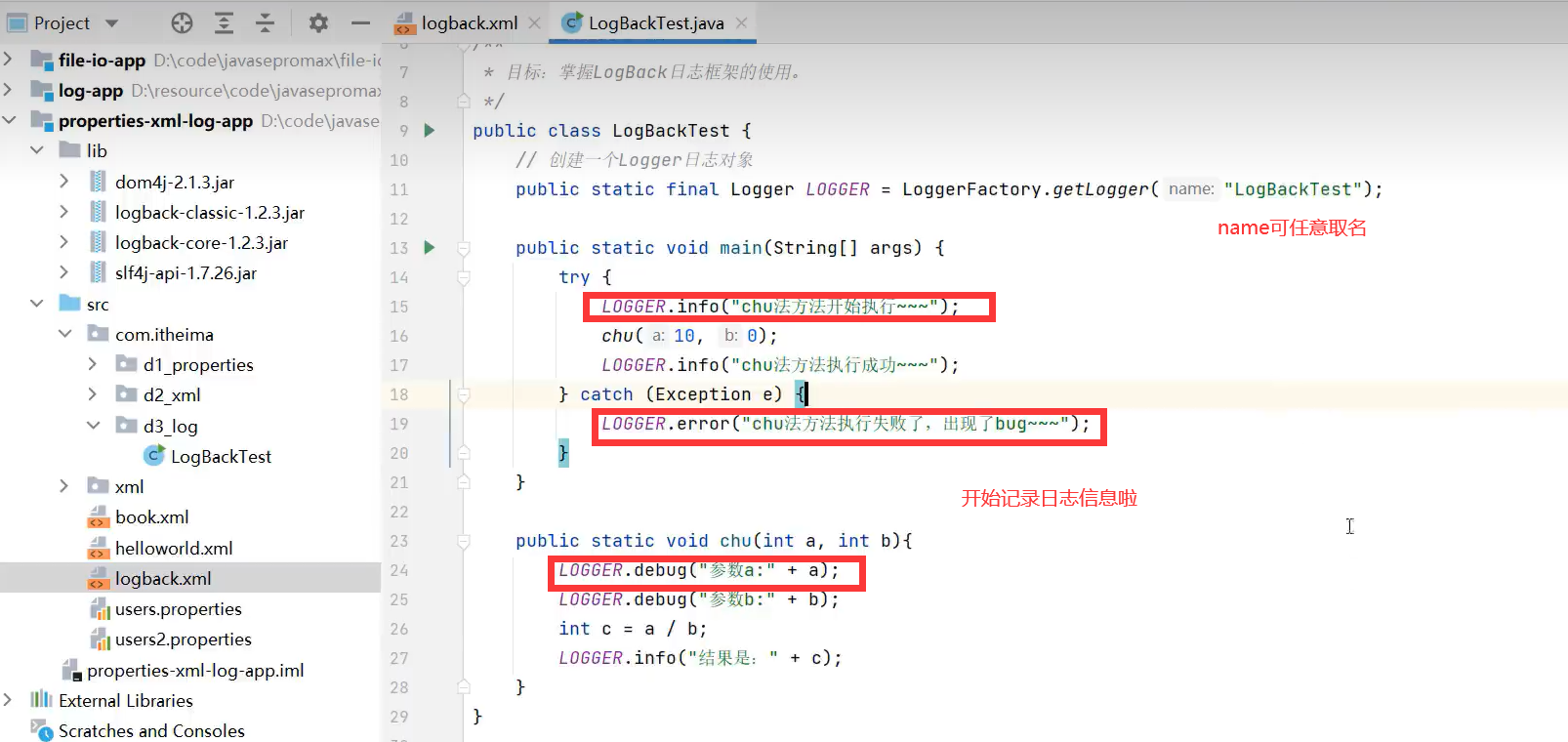Hide the Project tool window
Screen dimensions: 1568x742
[x=360, y=22]
